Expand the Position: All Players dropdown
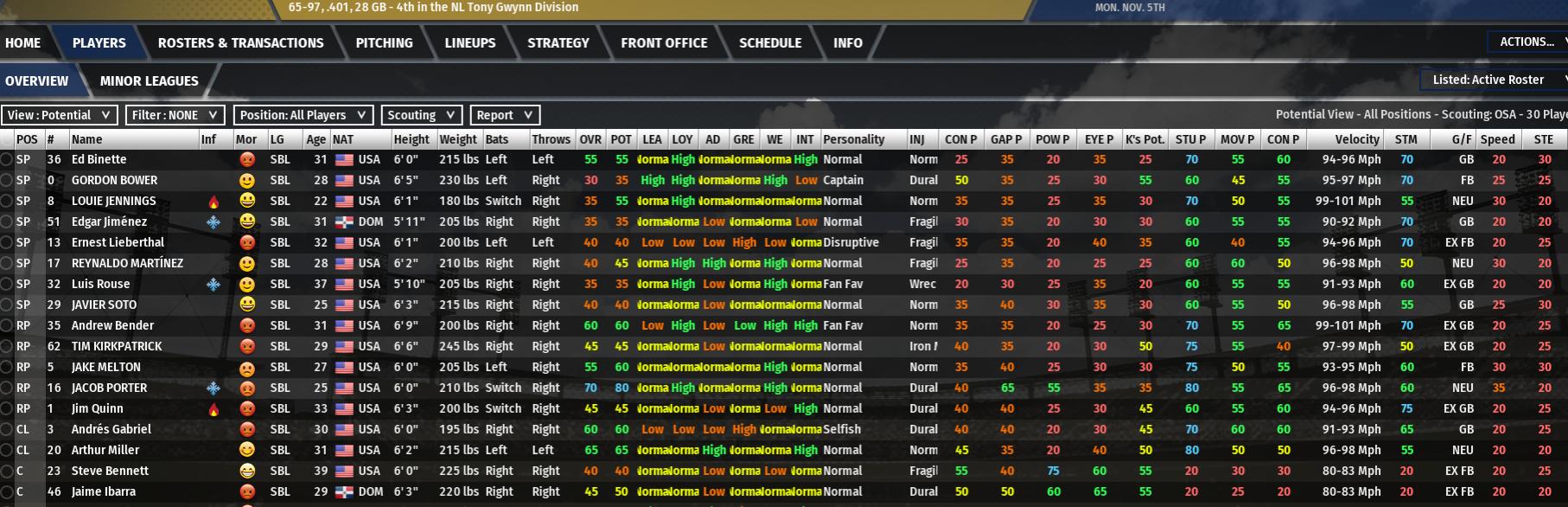 (303, 115)
